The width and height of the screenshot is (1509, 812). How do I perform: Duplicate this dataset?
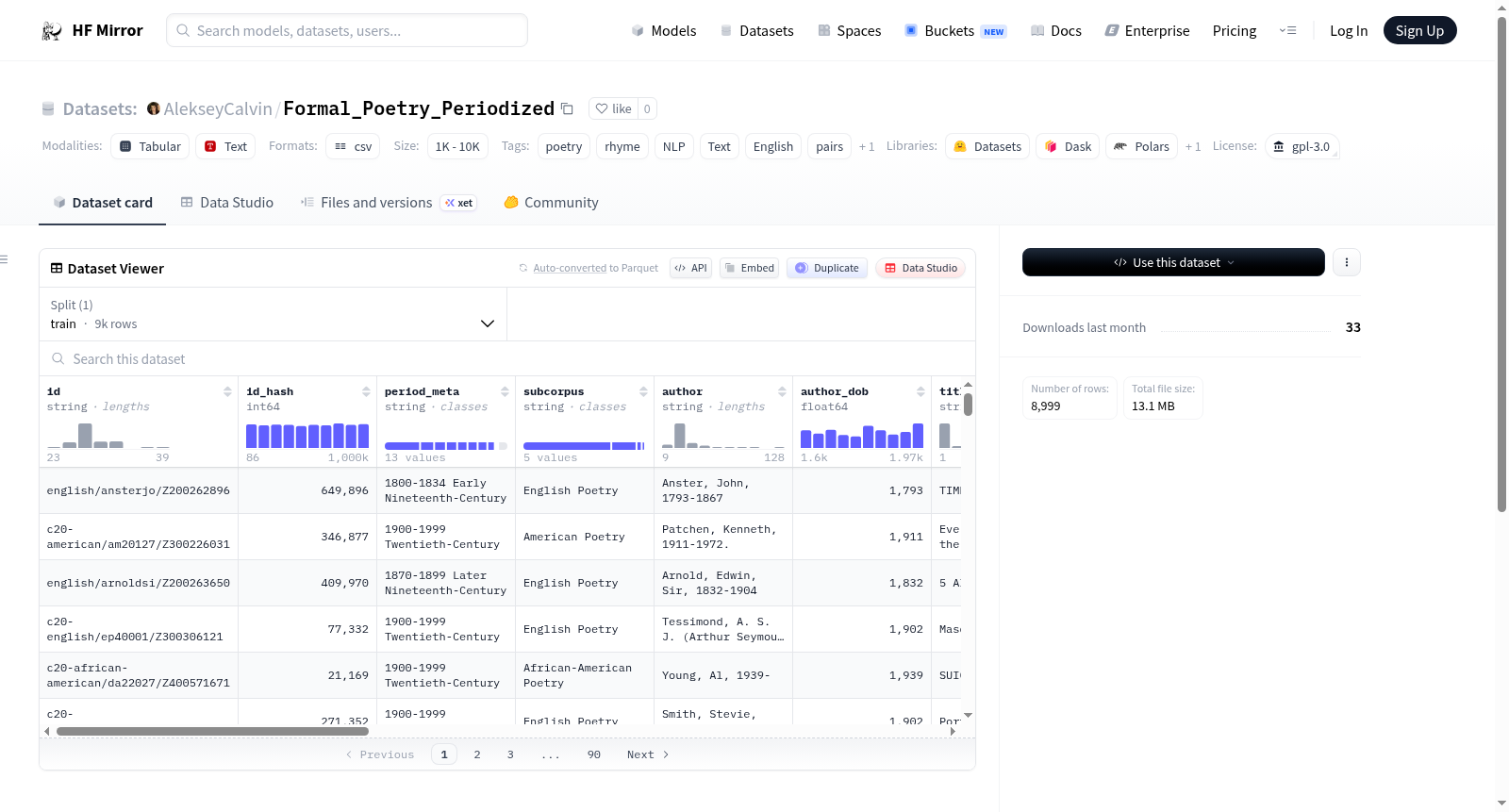click(x=826, y=268)
